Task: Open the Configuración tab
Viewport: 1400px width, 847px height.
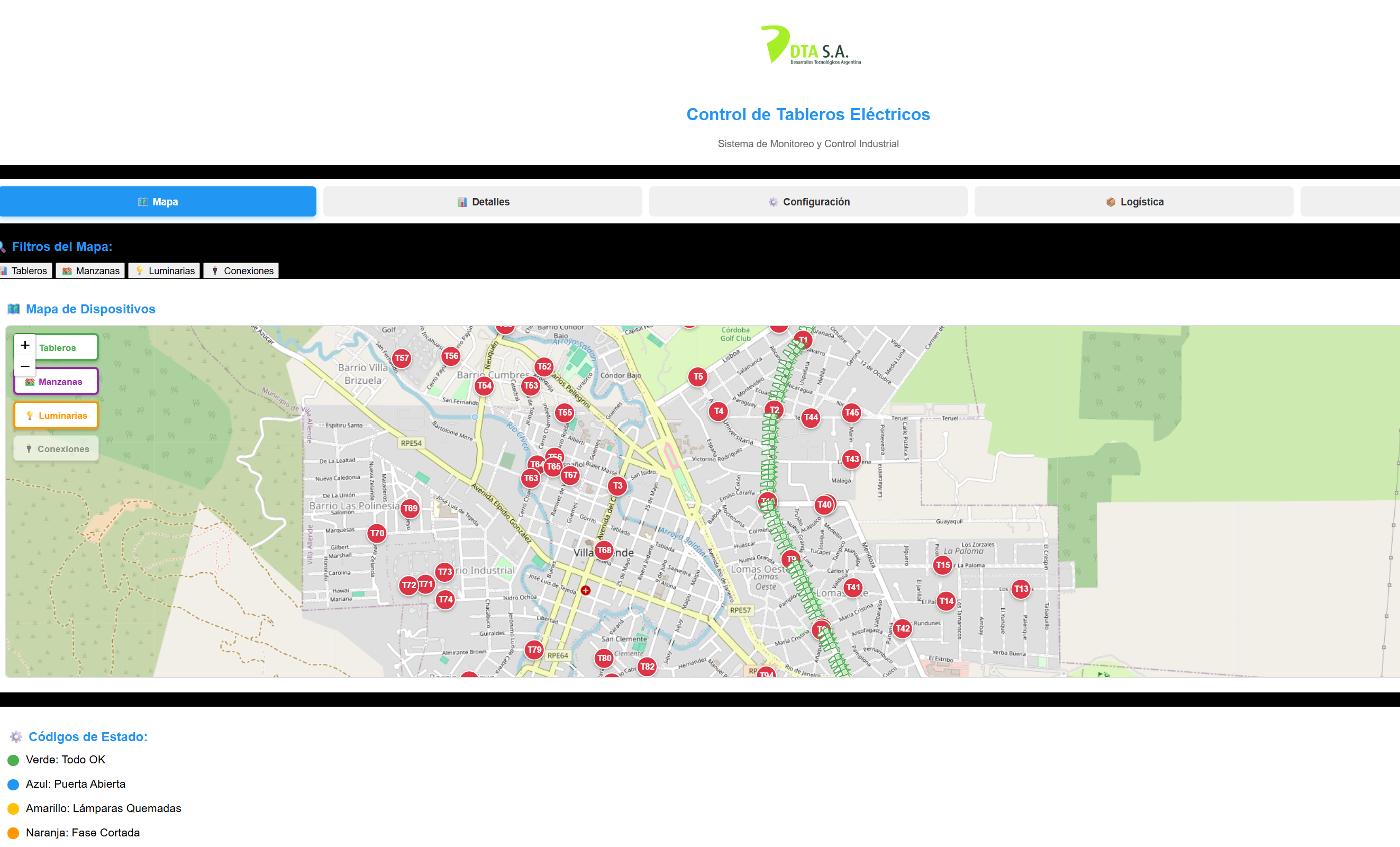Action: [x=808, y=202]
